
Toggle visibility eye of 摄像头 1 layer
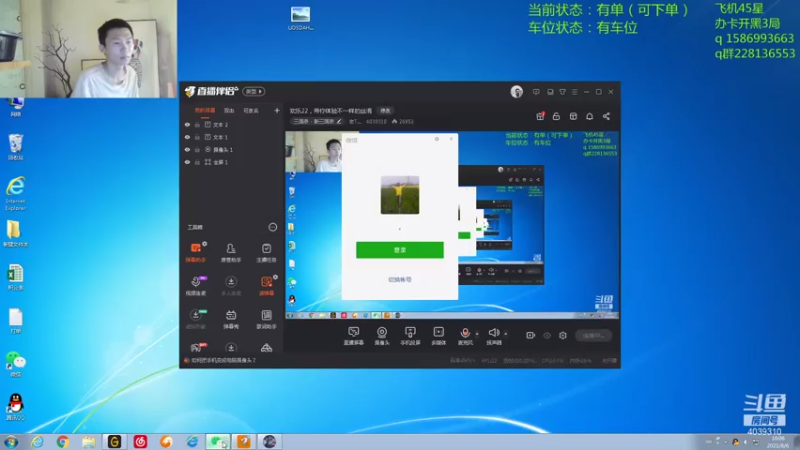click(x=187, y=149)
